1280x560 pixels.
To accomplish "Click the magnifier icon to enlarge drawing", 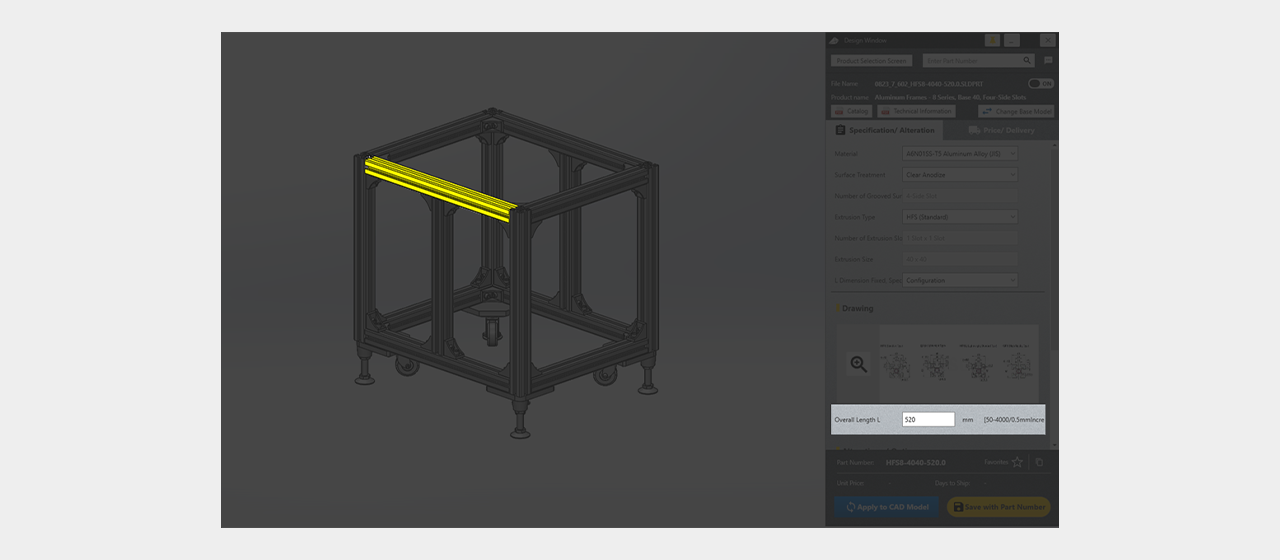I will click(x=858, y=364).
